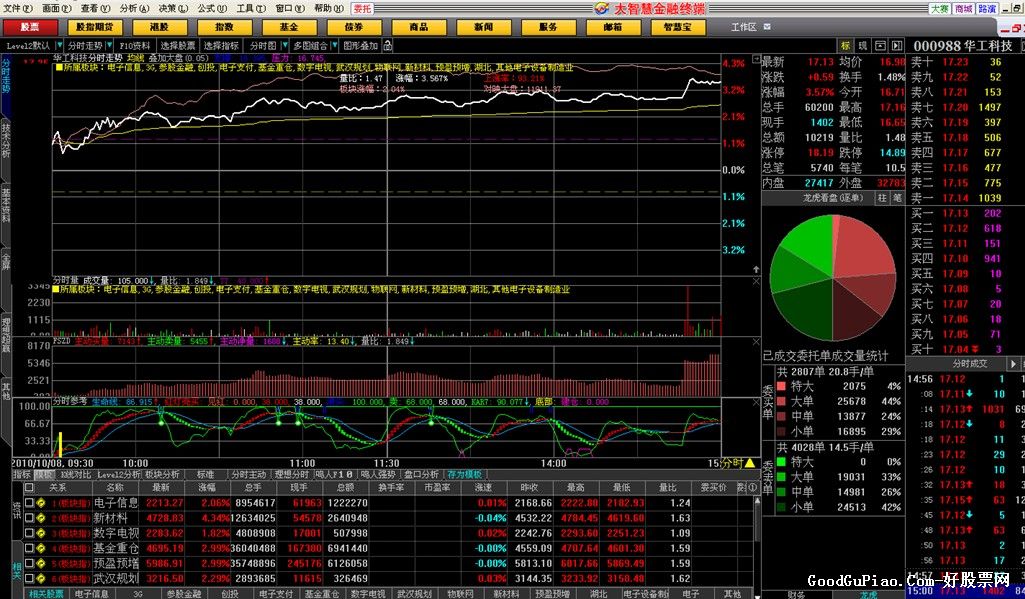Check the 新材料 row checkbox
This screenshot has height=599, width=1025.
(x=29, y=518)
